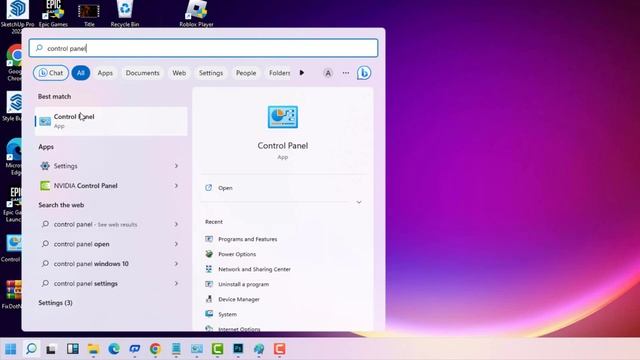Expand more actions chevron below Open
The image size is (640, 360).
tap(359, 202)
